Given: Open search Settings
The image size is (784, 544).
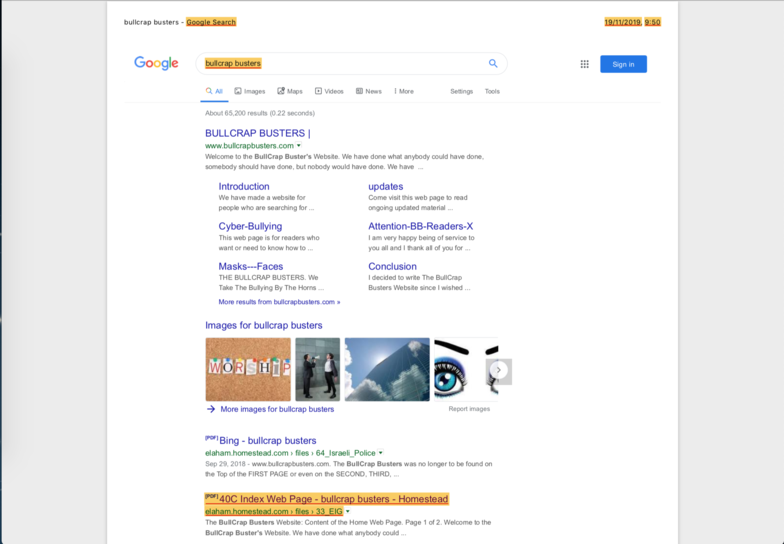Looking at the screenshot, I should 462,92.
